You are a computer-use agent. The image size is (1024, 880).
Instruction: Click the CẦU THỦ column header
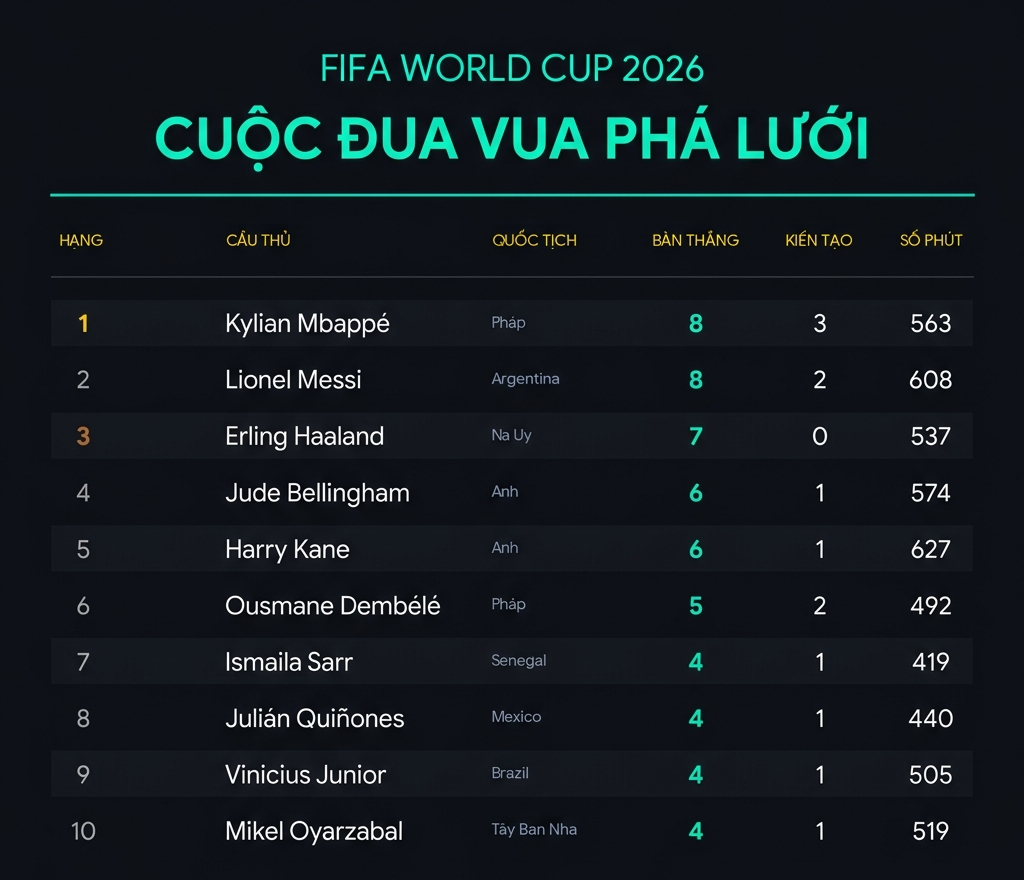point(259,240)
